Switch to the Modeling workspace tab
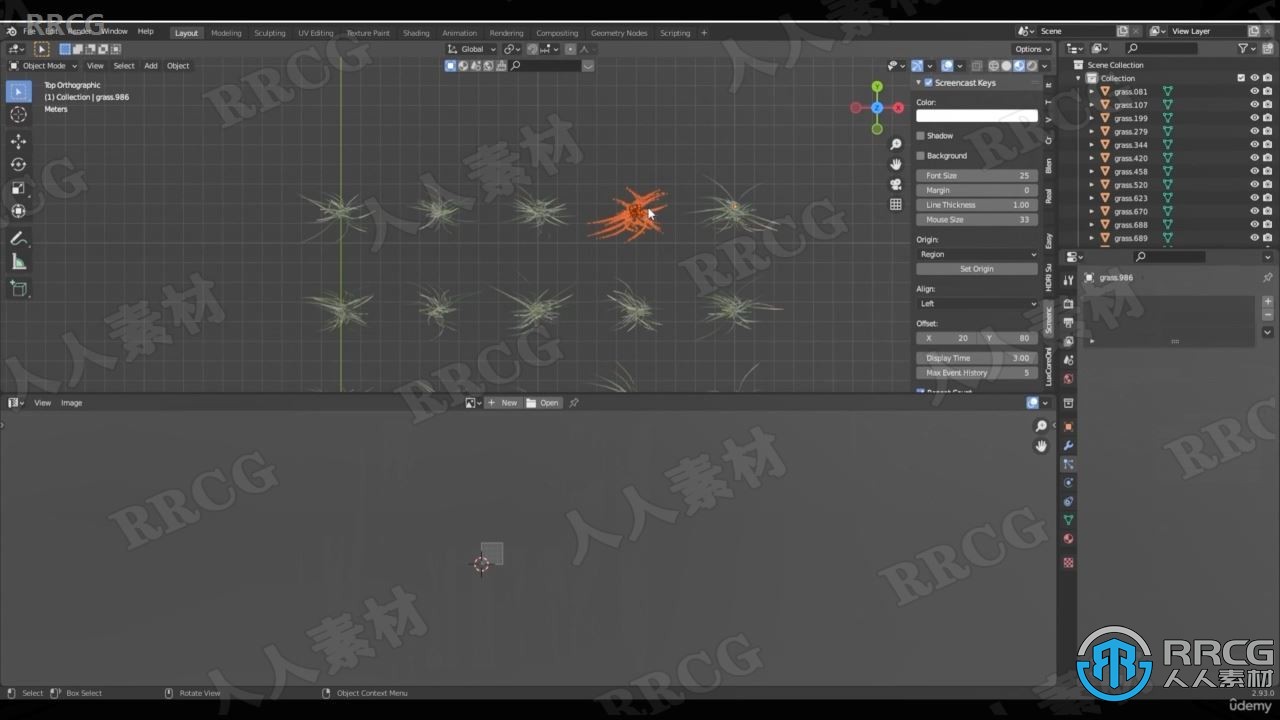1280x720 pixels. 226,33
